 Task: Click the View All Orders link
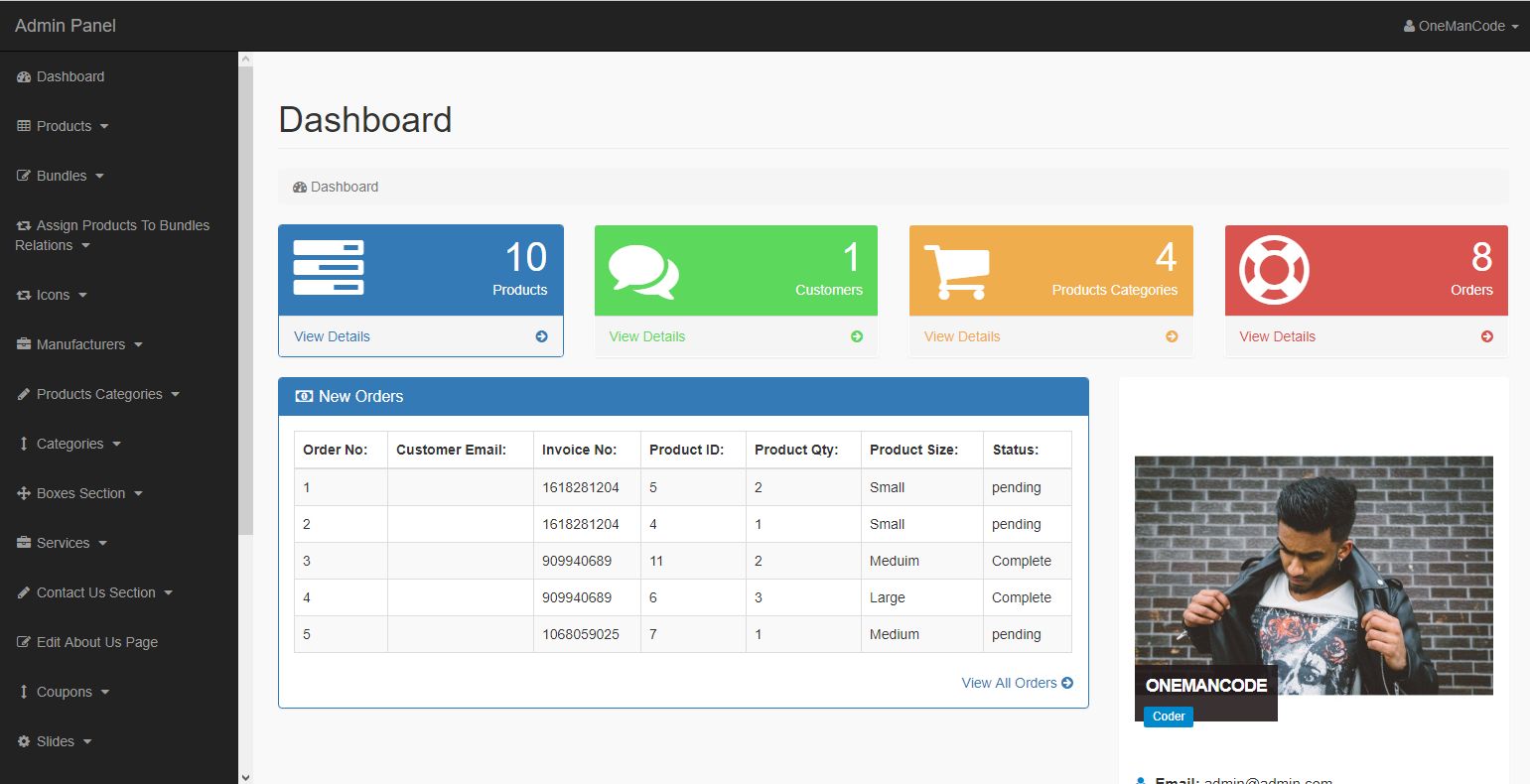pyautogui.click(x=1017, y=683)
